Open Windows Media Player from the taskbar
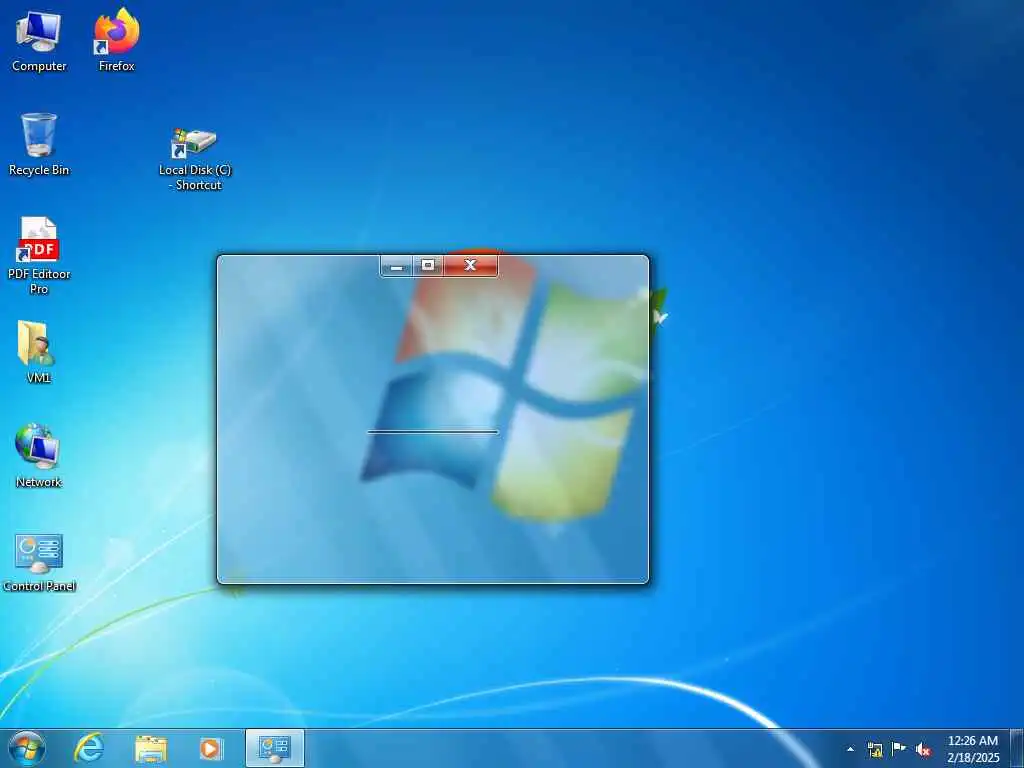This screenshot has width=1024, height=768. [x=210, y=748]
